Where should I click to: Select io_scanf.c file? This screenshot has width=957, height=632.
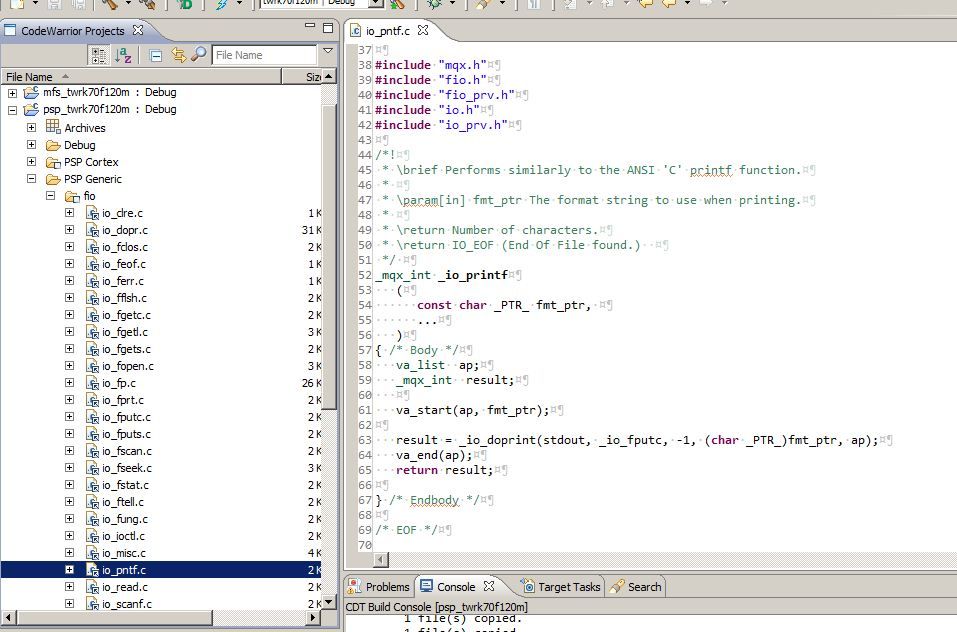point(127,604)
